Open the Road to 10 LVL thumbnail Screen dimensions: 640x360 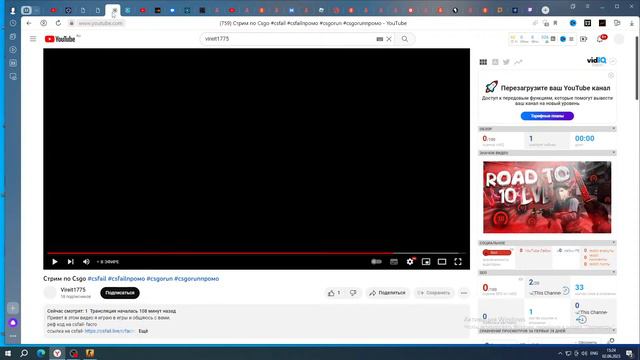point(547,197)
